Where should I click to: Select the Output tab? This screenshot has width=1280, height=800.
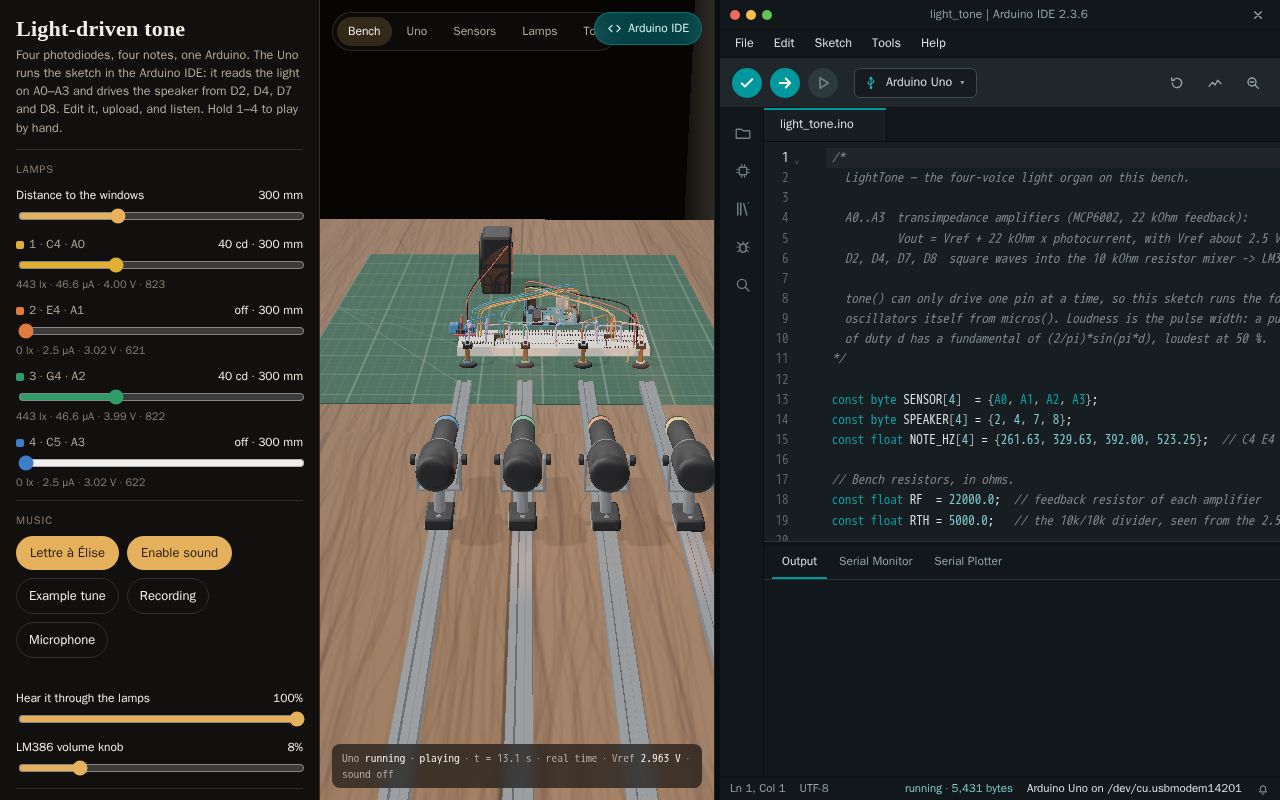click(x=799, y=561)
